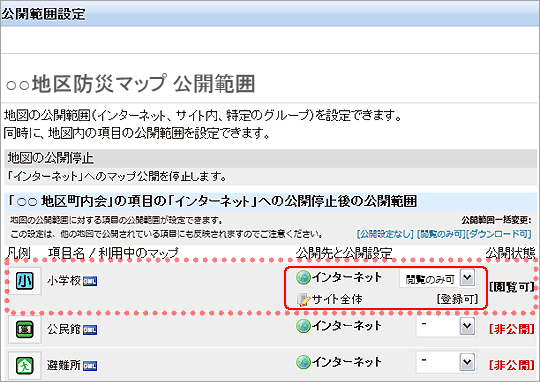540x382 pixels.
Task: Click the globe icon in 公民館 row
Action: 303,326
